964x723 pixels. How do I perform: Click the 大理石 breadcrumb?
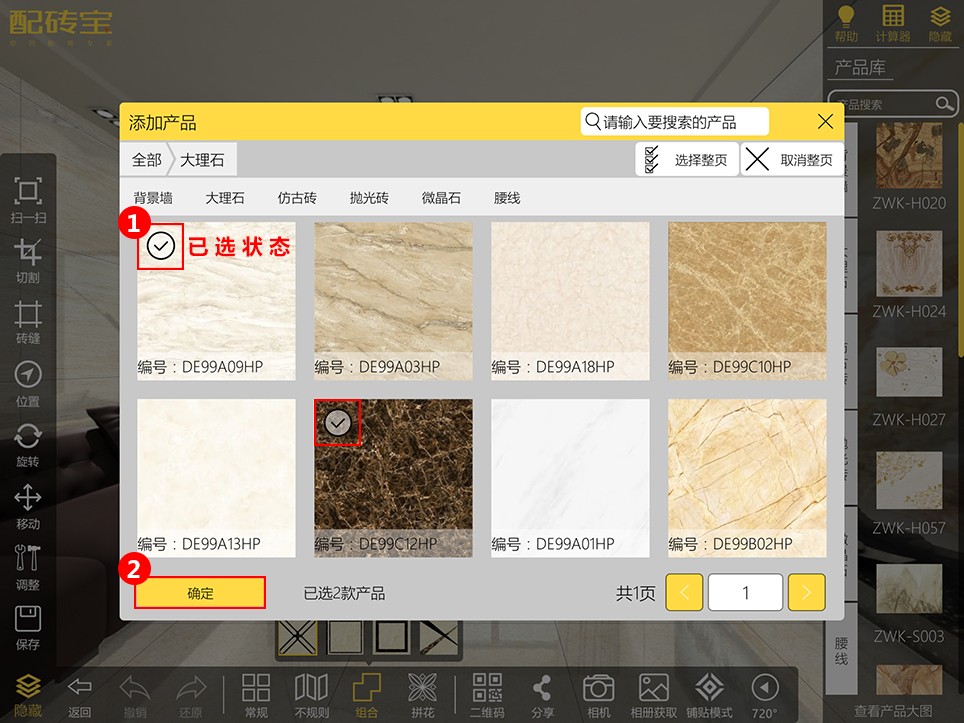(x=203, y=160)
